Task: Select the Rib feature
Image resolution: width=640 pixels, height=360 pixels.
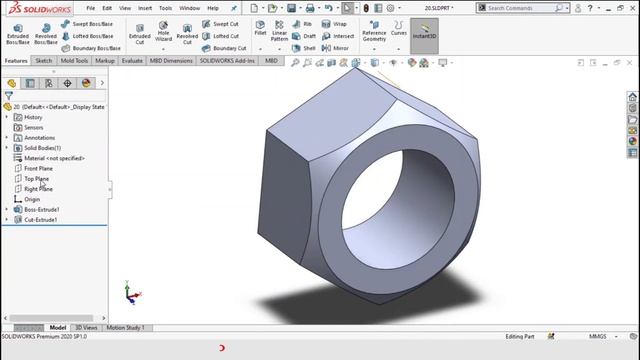Action: [302, 24]
